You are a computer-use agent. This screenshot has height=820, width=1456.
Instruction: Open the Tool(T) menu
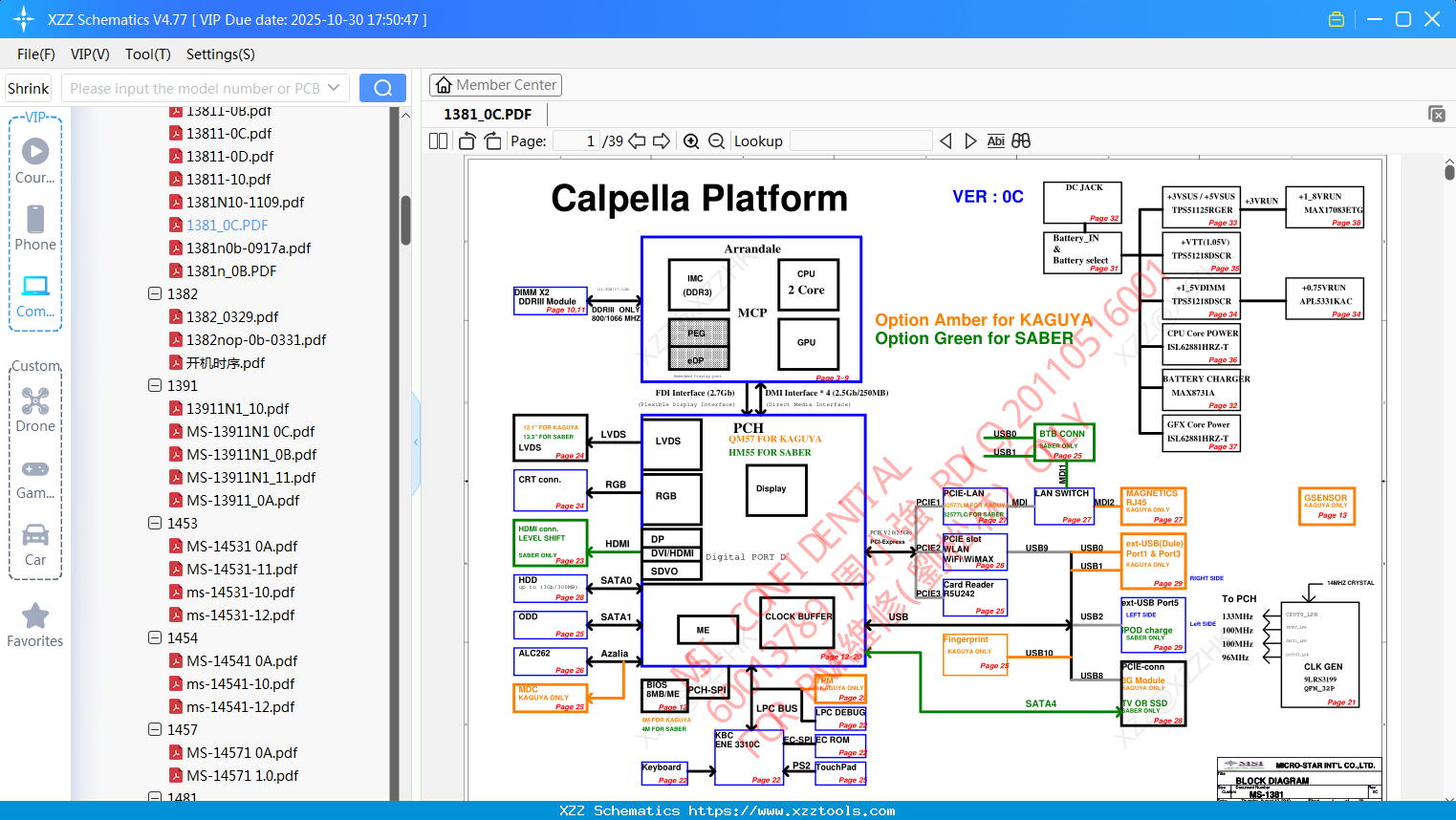[x=148, y=54]
